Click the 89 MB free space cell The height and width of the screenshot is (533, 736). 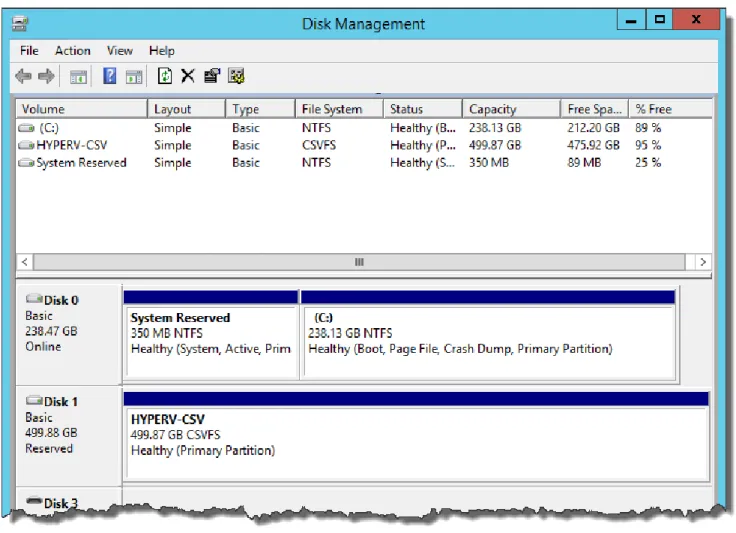(x=584, y=163)
